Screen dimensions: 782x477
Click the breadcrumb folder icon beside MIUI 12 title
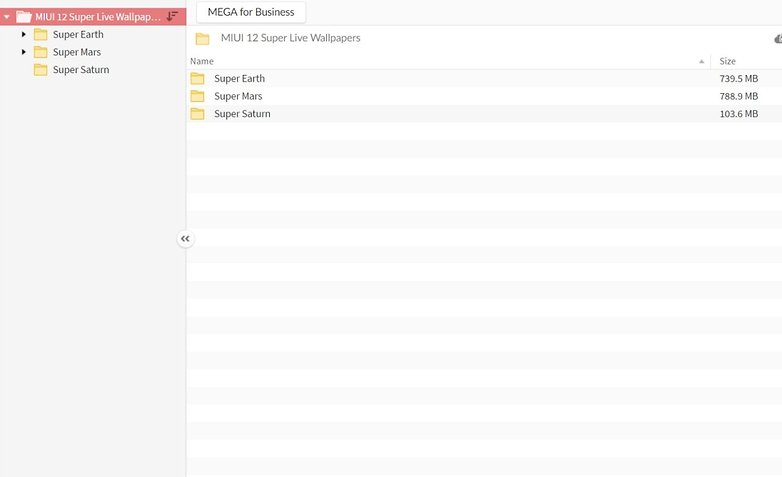[x=202, y=38]
